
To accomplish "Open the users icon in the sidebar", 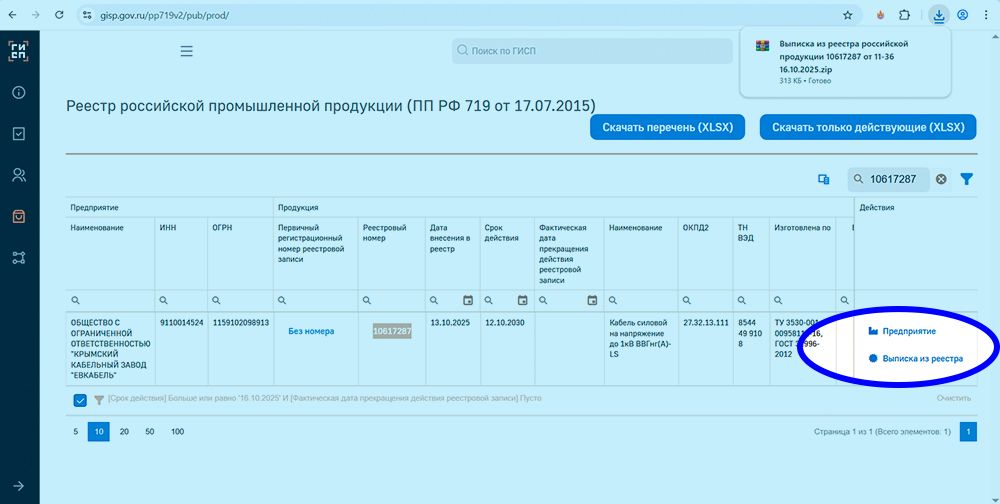I will pos(19,175).
